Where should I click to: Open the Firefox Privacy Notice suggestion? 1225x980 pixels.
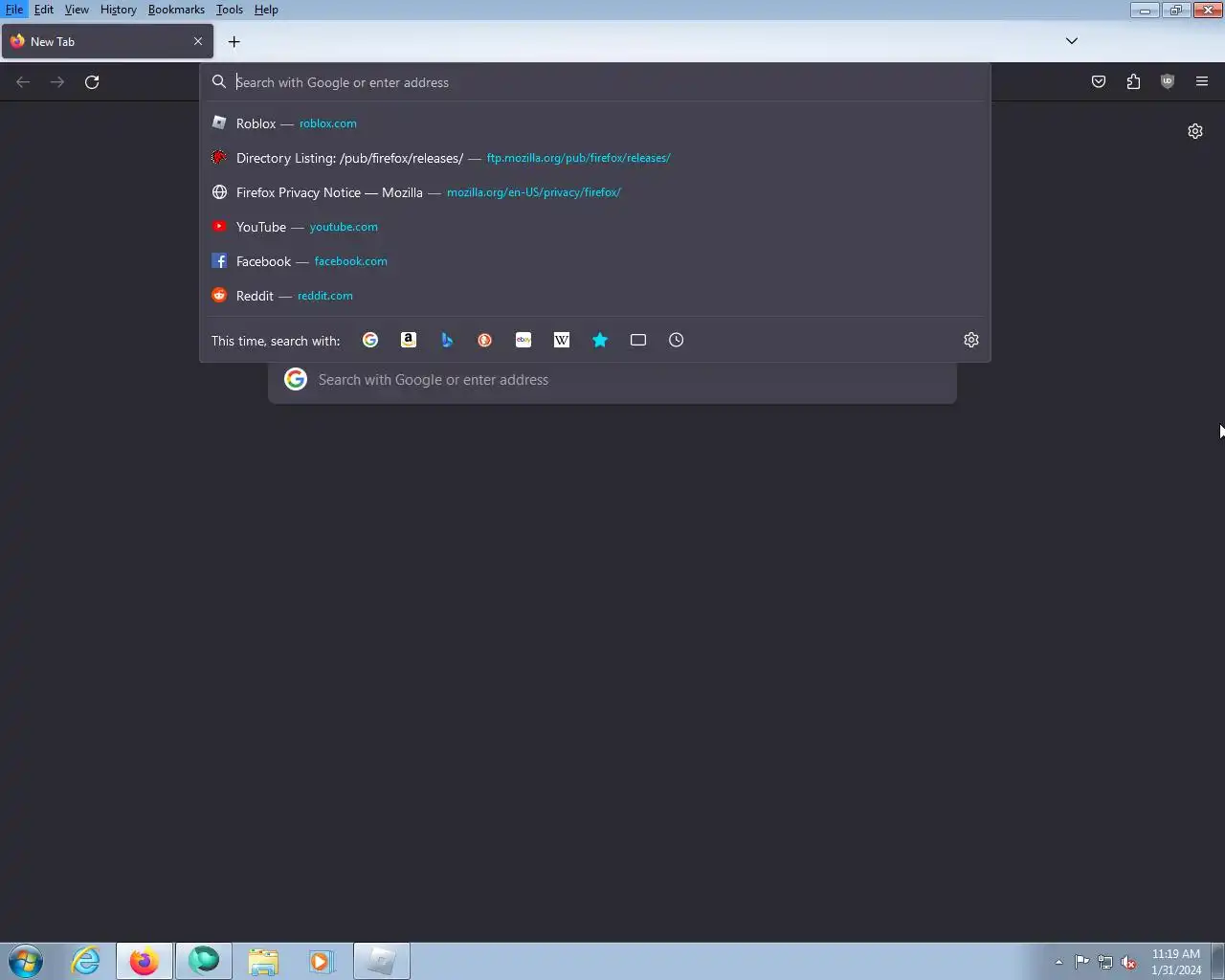pos(595,192)
